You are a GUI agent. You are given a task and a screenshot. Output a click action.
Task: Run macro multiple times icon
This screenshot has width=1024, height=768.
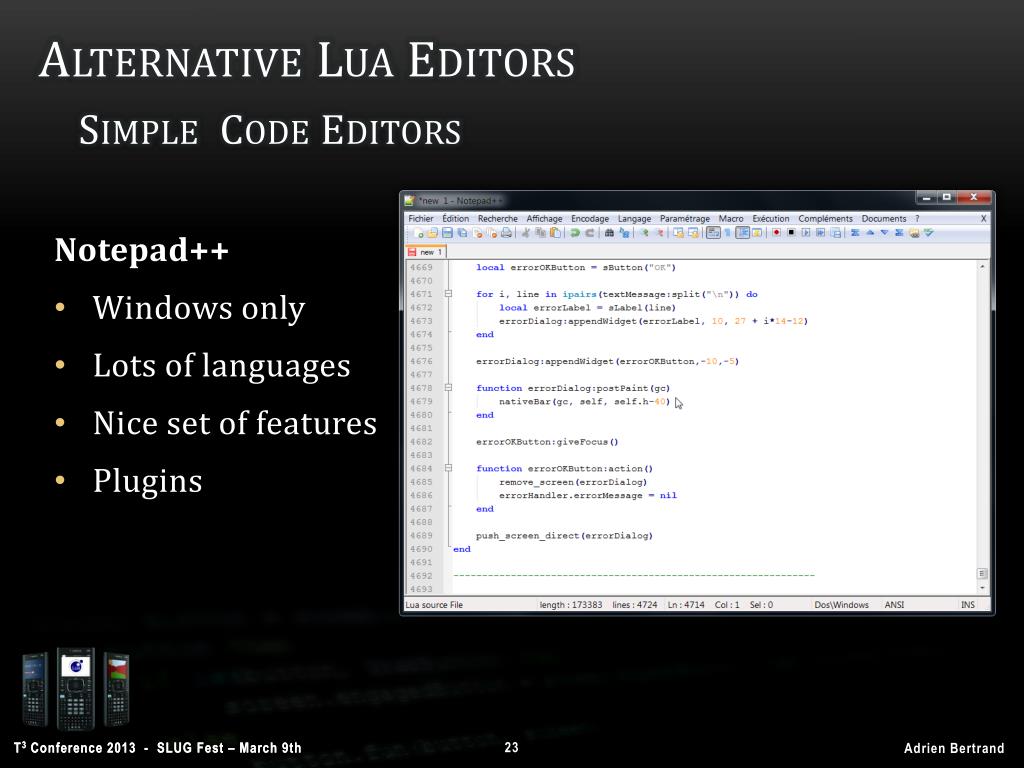tap(820, 232)
